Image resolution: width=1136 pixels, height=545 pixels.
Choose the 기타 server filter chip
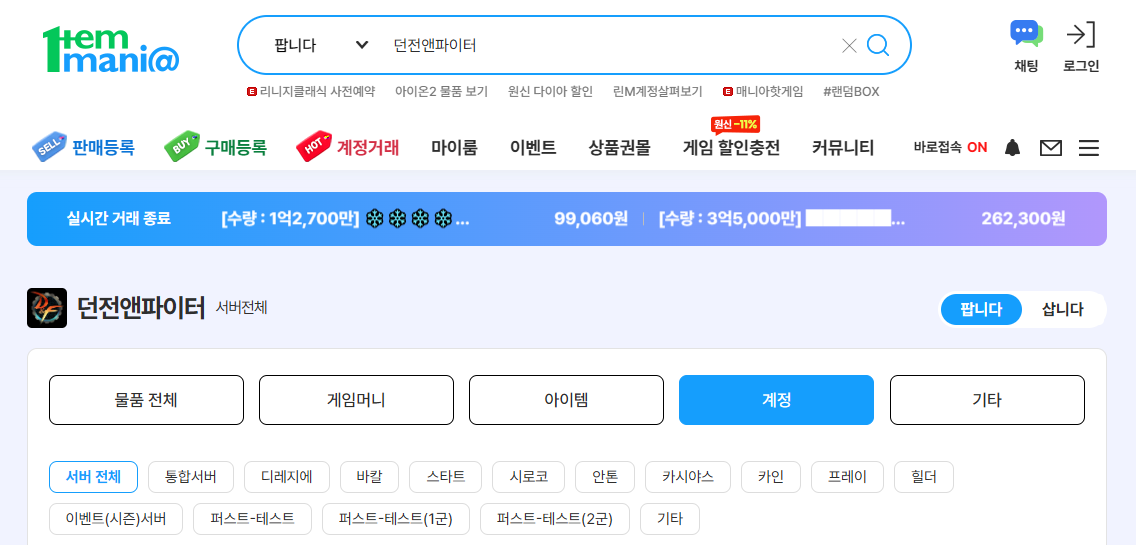point(670,519)
